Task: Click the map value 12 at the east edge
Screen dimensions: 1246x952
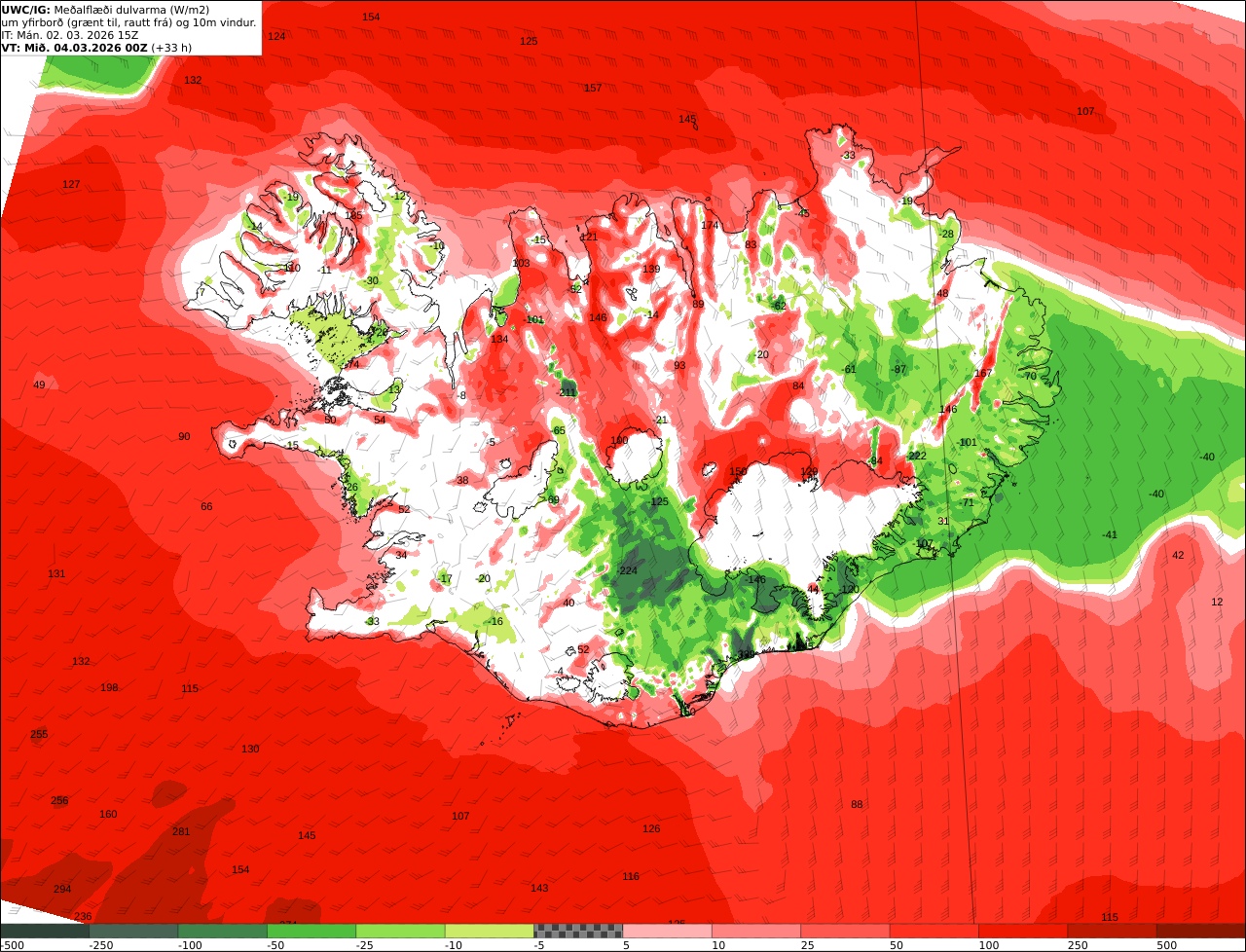Action: pyautogui.click(x=1217, y=602)
